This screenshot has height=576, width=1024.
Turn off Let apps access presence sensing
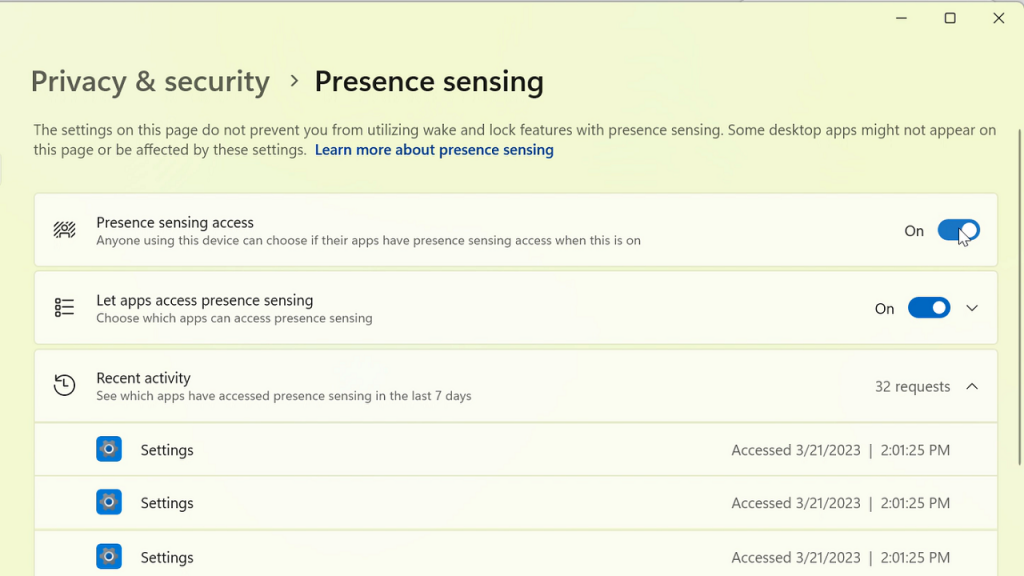[x=929, y=307]
